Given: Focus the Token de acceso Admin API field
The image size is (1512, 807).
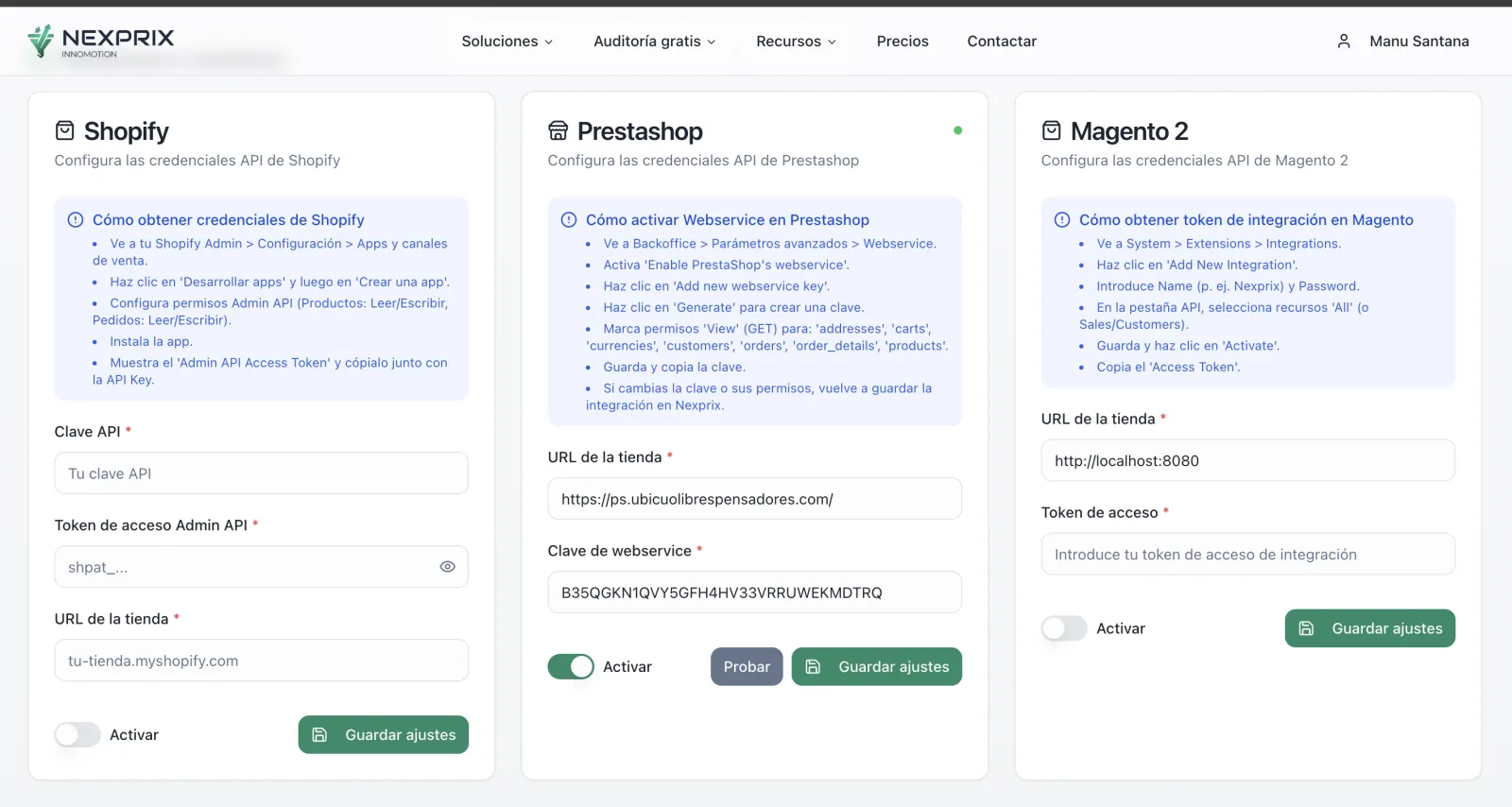Looking at the screenshot, I should click(262, 567).
